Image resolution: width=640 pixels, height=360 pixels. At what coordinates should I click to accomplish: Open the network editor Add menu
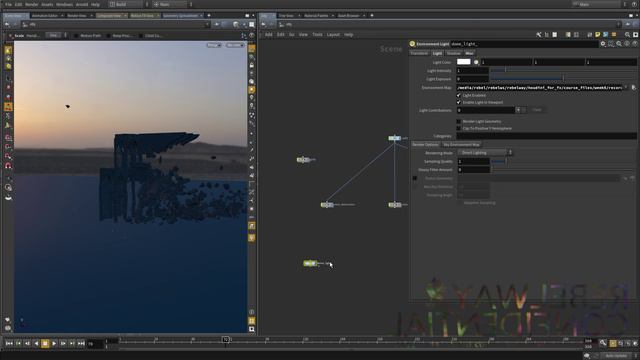click(x=269, y=35)
